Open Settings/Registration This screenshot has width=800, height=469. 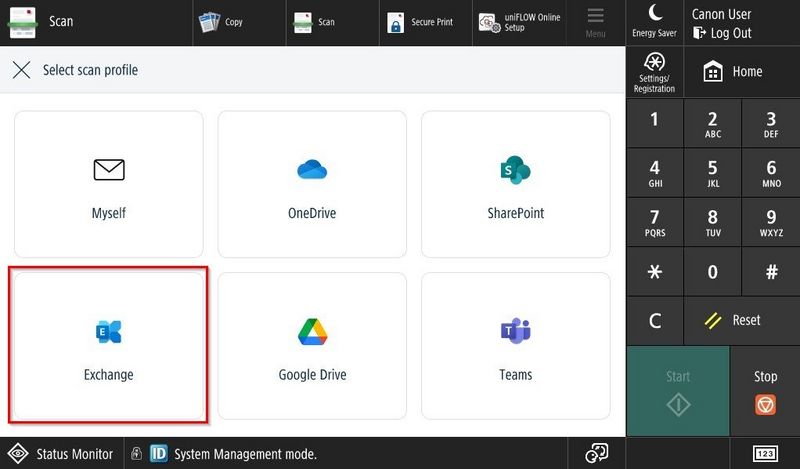pos(655,72)
